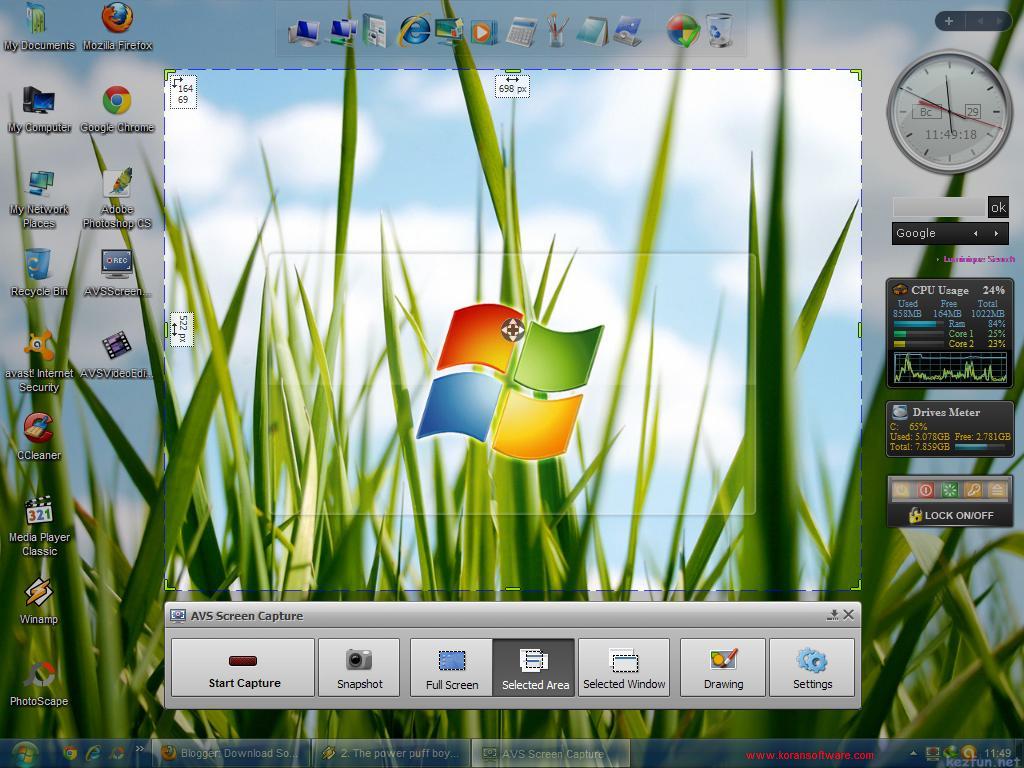Image resolution: width=1024 pixels, height=768 pixels.
Task: Open AVS Screen Capture Settings
Action: click(x=812, y=667)
